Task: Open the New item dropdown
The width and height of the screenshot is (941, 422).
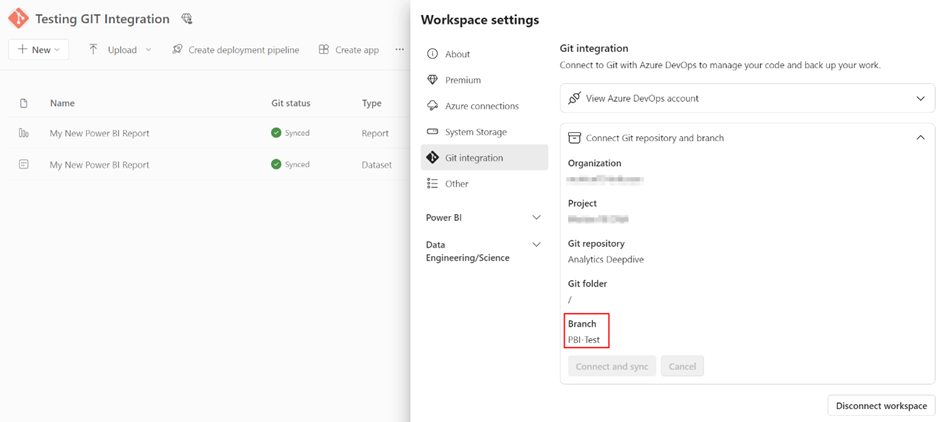Action: coord(38,50)
